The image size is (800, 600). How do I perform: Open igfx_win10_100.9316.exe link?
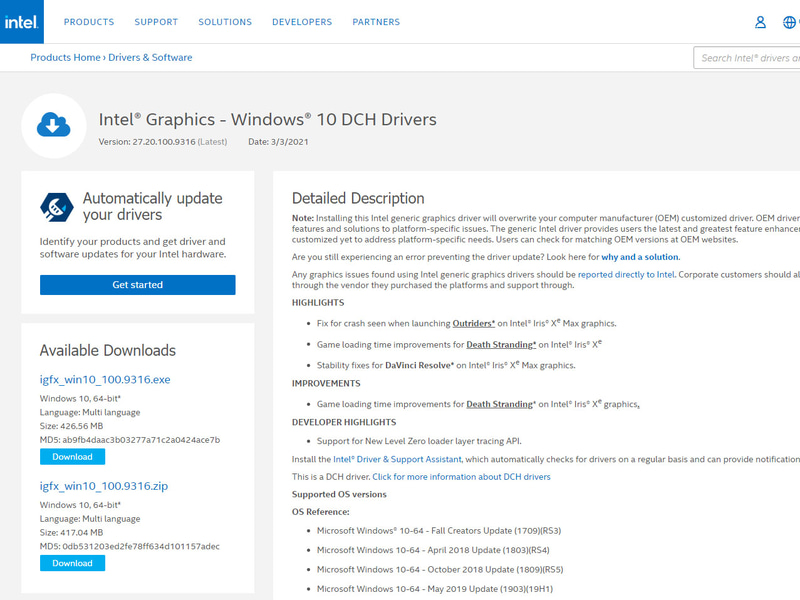click(105, 380)
